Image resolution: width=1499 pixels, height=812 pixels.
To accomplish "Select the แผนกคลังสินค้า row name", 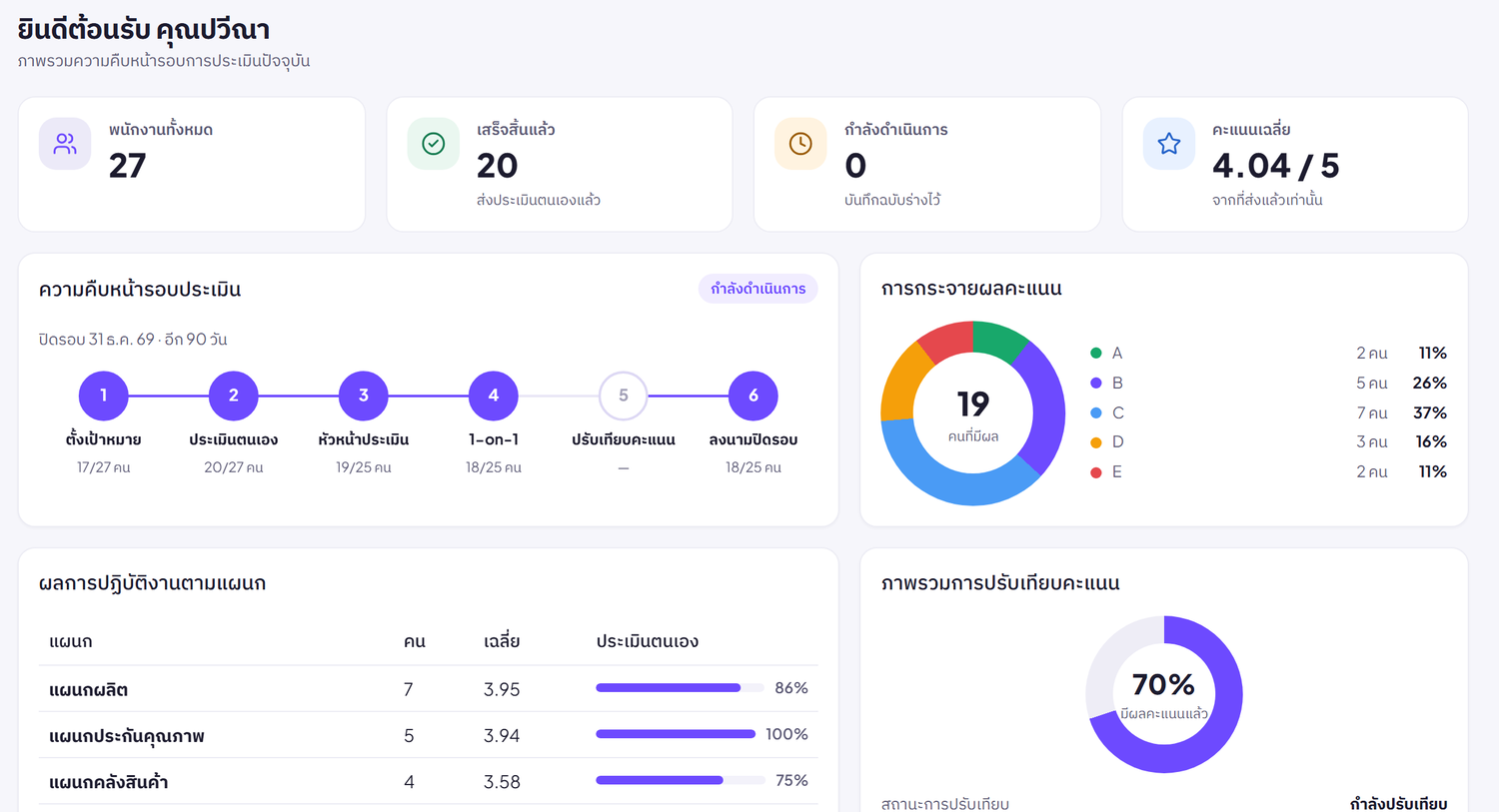I will (109, 782).
